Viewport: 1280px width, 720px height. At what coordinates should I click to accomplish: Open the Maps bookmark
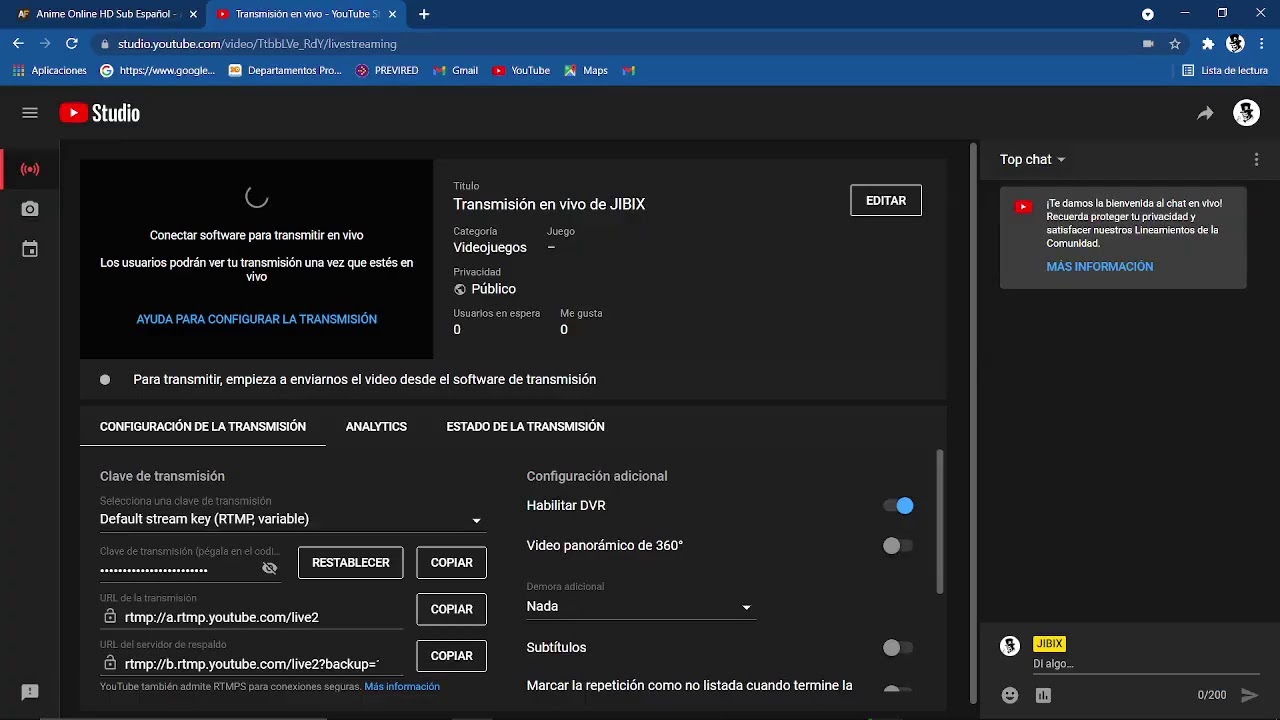[x=586, y=70]
